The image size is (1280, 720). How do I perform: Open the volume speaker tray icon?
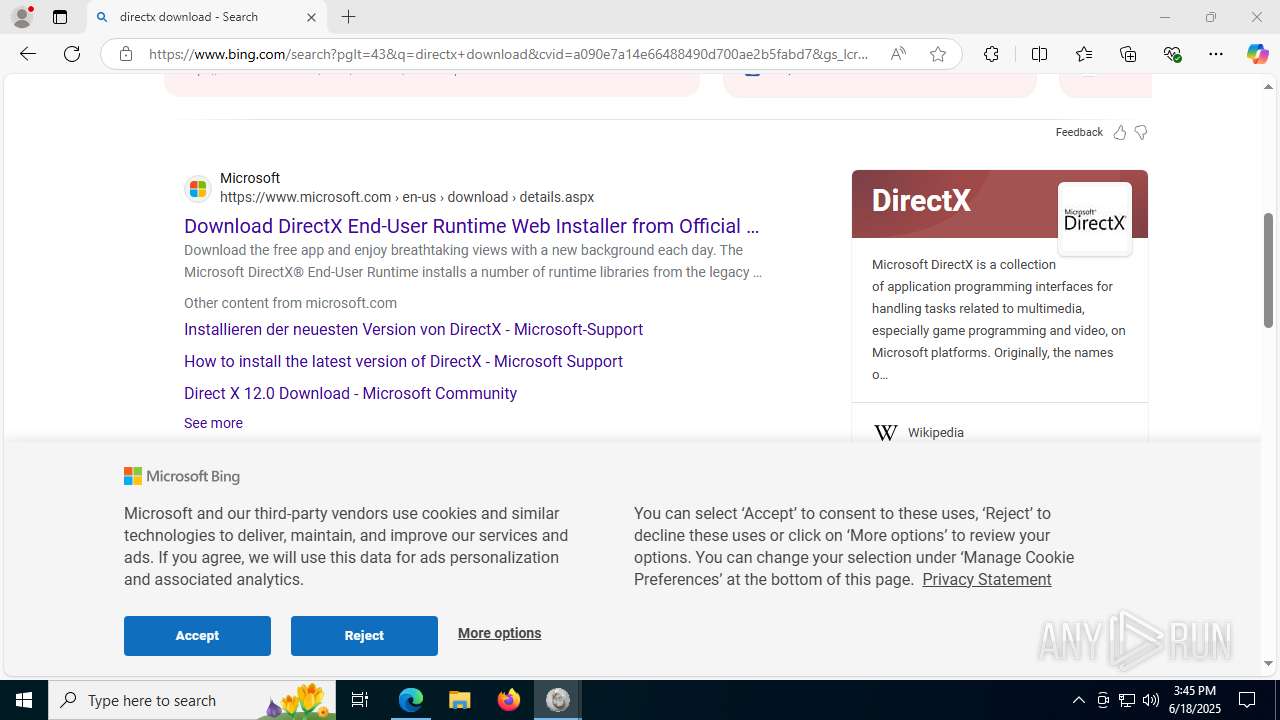coord(1150,700)
